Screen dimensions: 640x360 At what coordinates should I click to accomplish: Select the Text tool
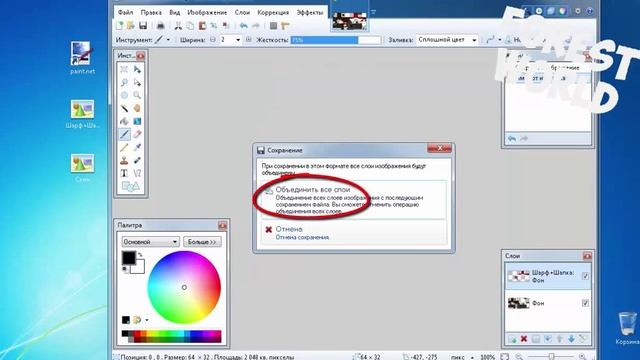tap(124, 173)
